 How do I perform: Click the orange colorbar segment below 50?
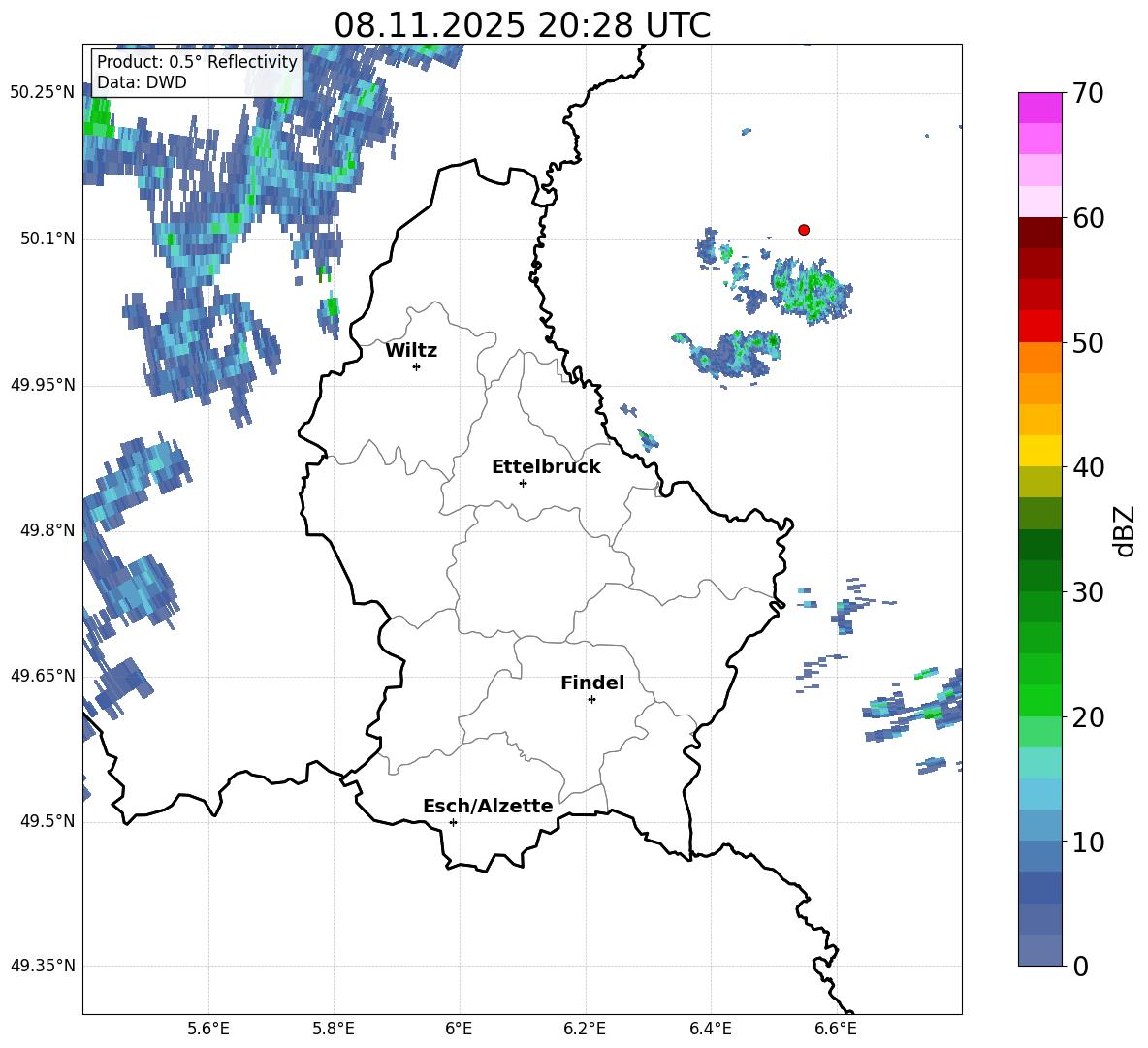coord(1039,358)
